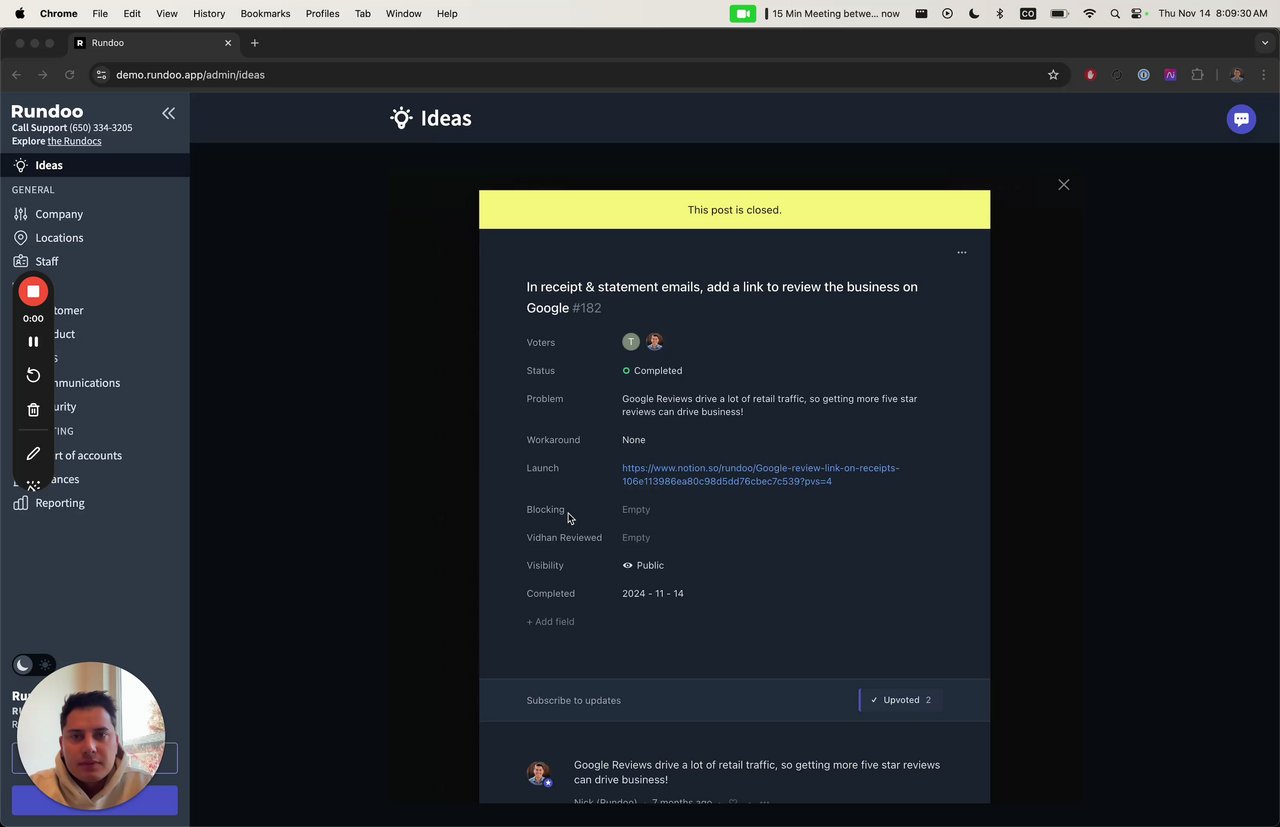The image size is (1280, 827).
Task: Click the commenter's profile avatar
Action: pyautogui.click(x=539, y=773)
